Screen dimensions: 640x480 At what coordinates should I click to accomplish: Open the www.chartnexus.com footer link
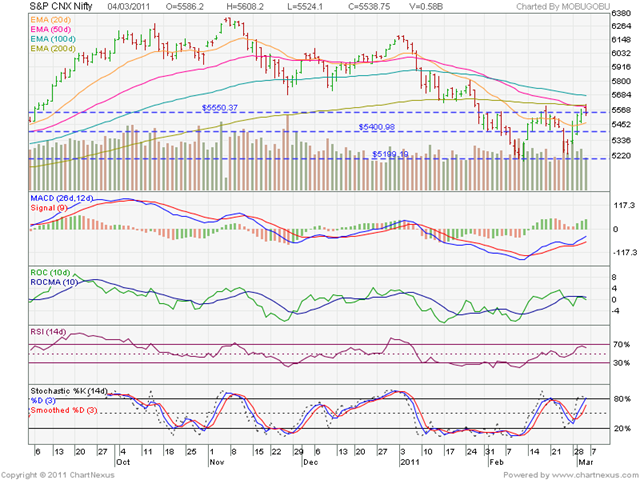594,475
